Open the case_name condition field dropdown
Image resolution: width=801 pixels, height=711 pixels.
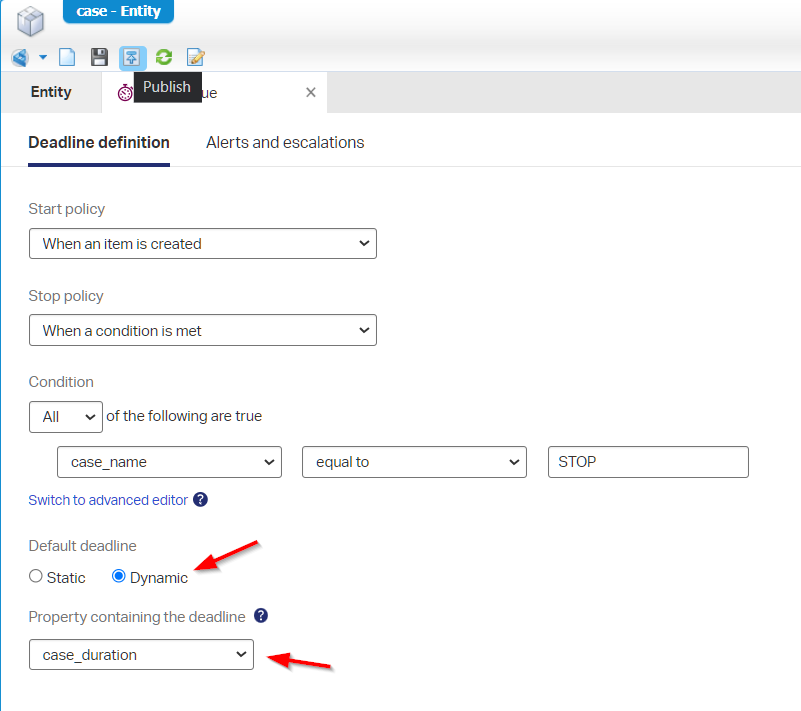169,462
